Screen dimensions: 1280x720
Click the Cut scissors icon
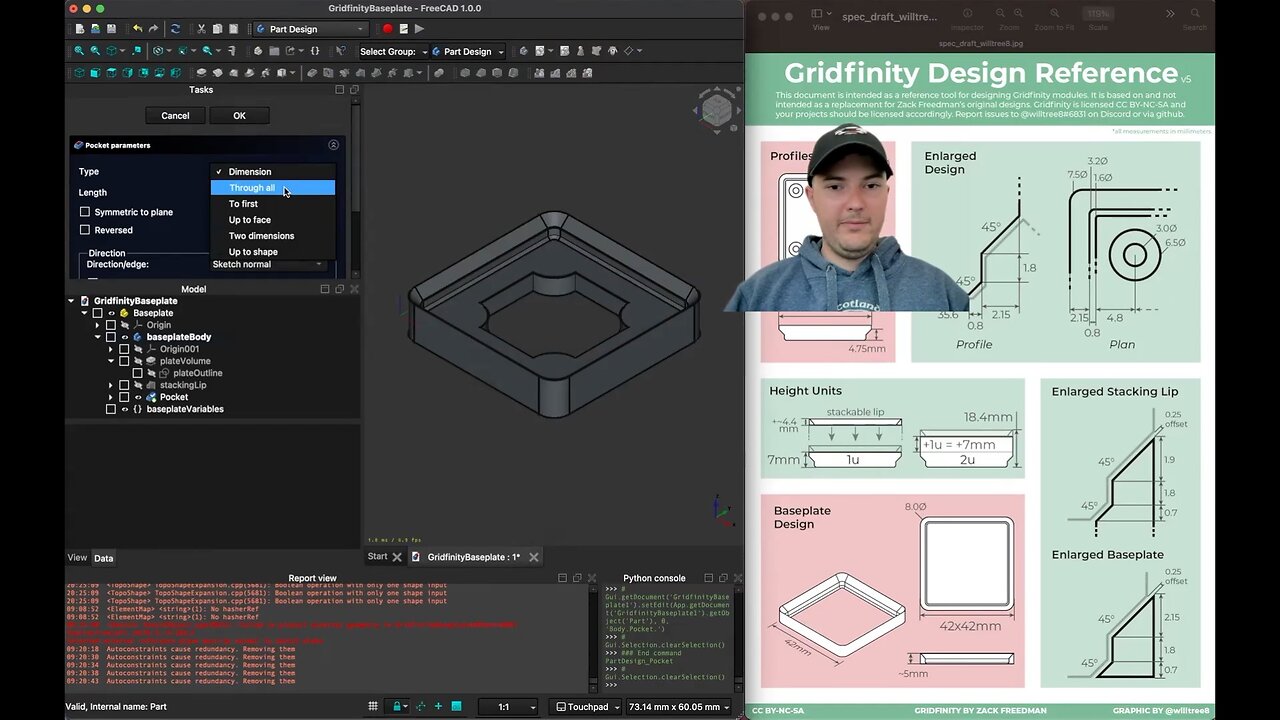tap(201, 29)
